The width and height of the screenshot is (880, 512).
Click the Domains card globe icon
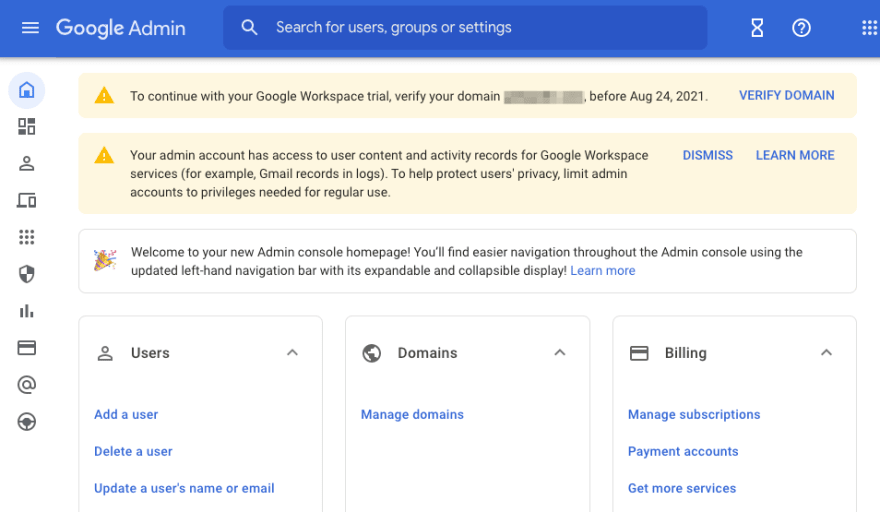pyautogui.click(x=372, y=353)
